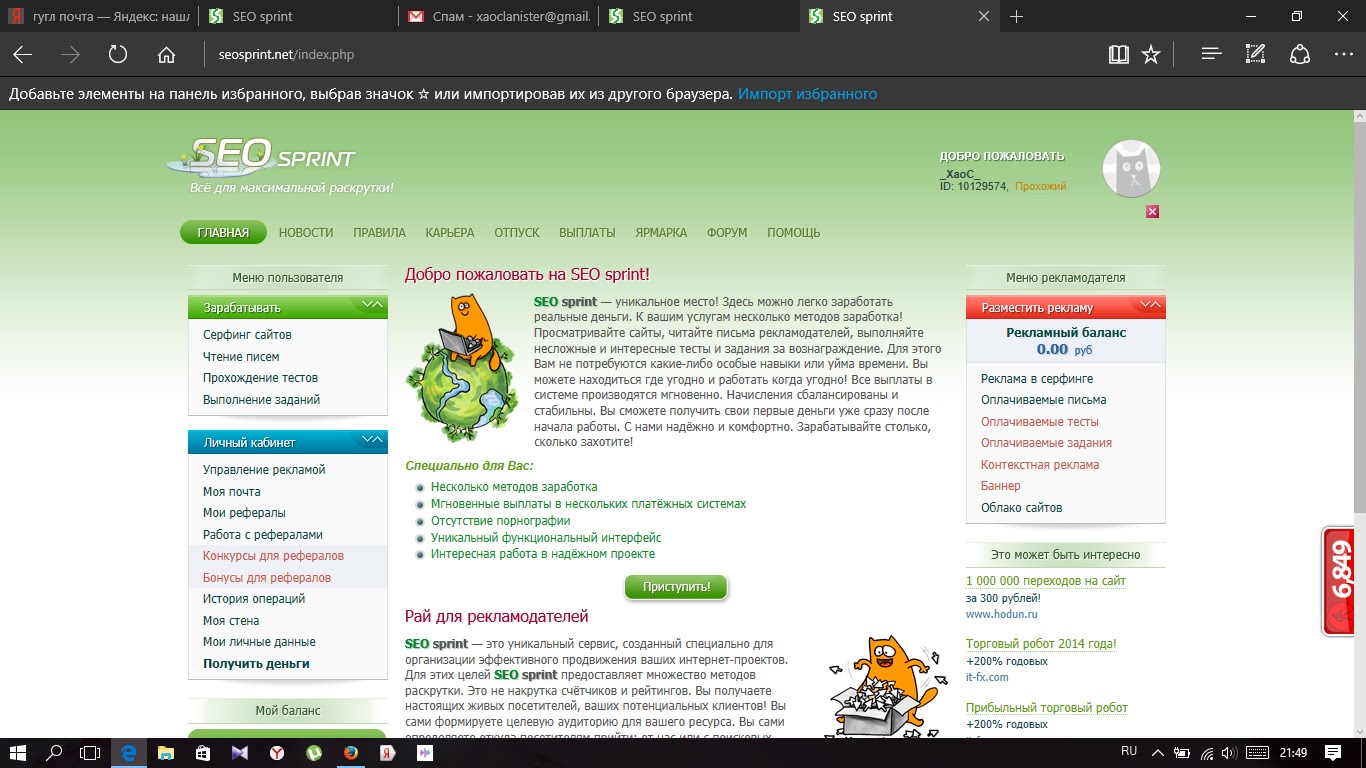Screen dimensions: 1366x768
Task: Open taskbar search magnifier
Action: [x=55, y=752]
